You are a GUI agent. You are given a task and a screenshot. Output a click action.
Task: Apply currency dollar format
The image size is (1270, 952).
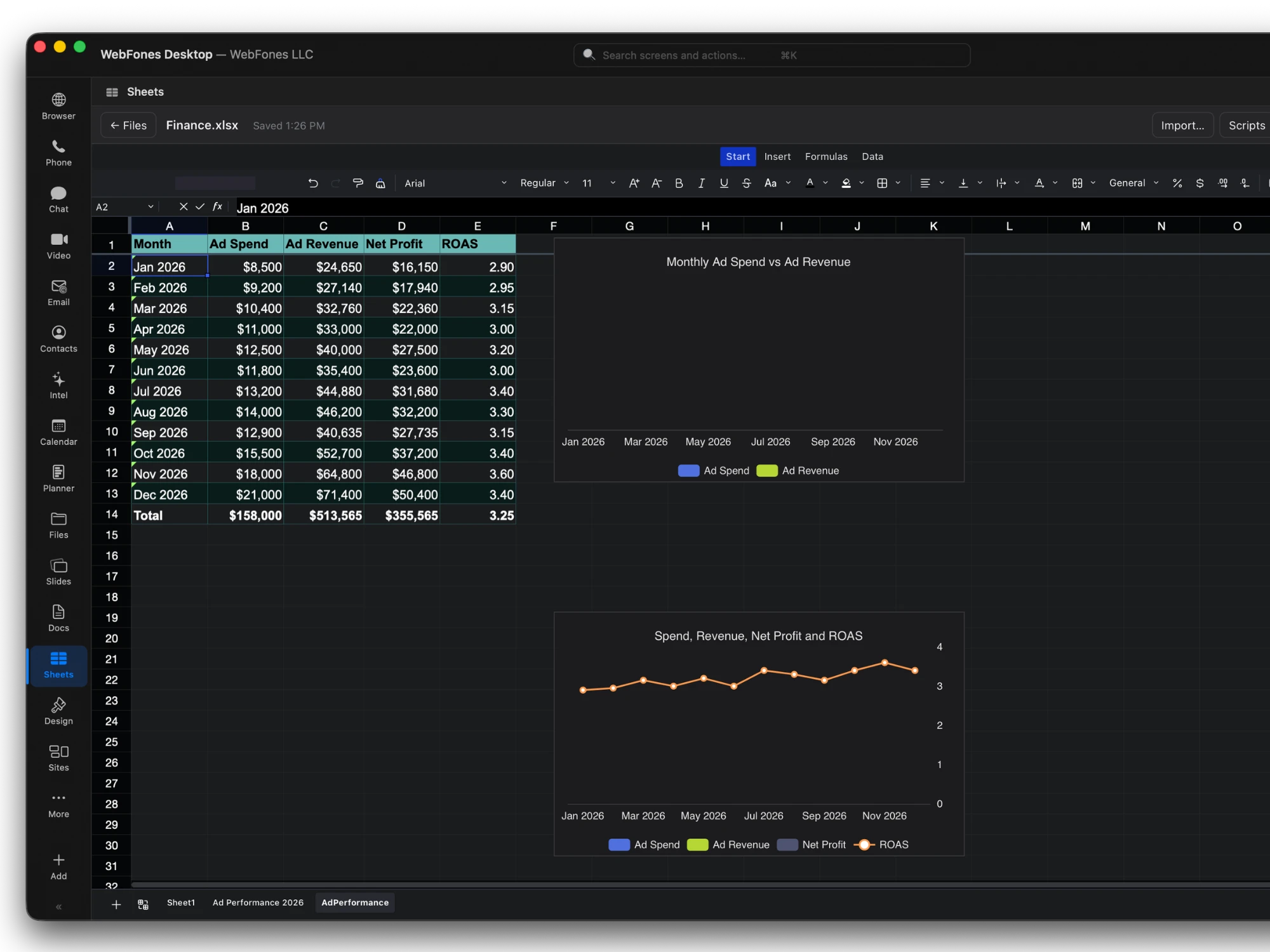click(1200, 183)
